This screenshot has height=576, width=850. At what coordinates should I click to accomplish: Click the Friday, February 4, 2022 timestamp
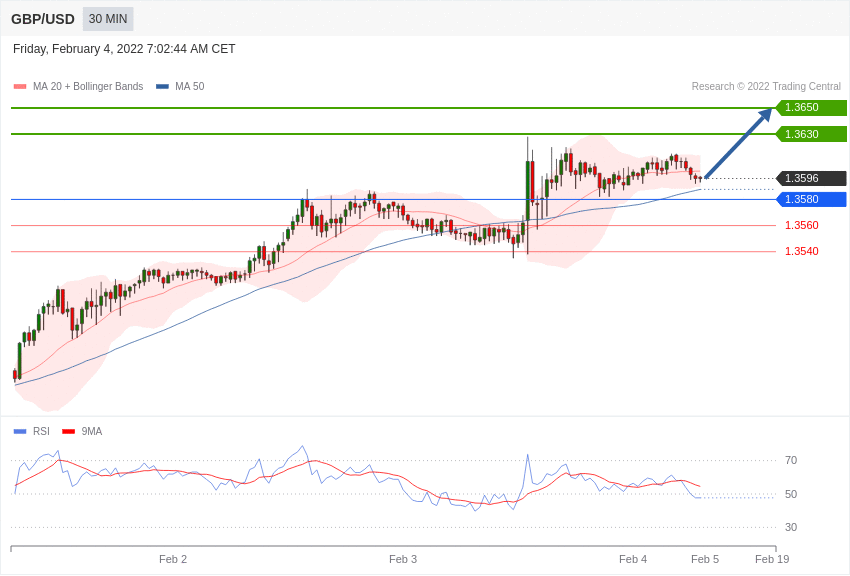tap(124, 49)
